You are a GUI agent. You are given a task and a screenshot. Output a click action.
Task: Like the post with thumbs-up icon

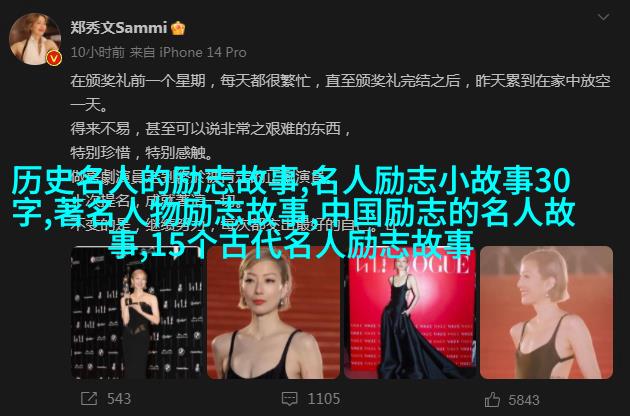click(492, 399)
